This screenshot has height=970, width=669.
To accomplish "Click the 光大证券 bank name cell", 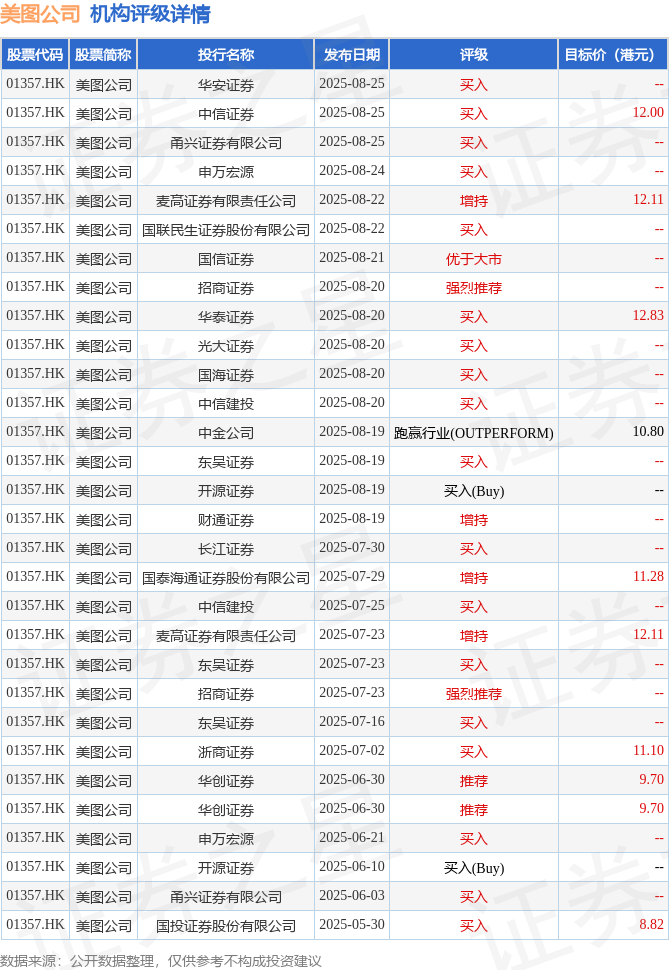I will 226,346.
